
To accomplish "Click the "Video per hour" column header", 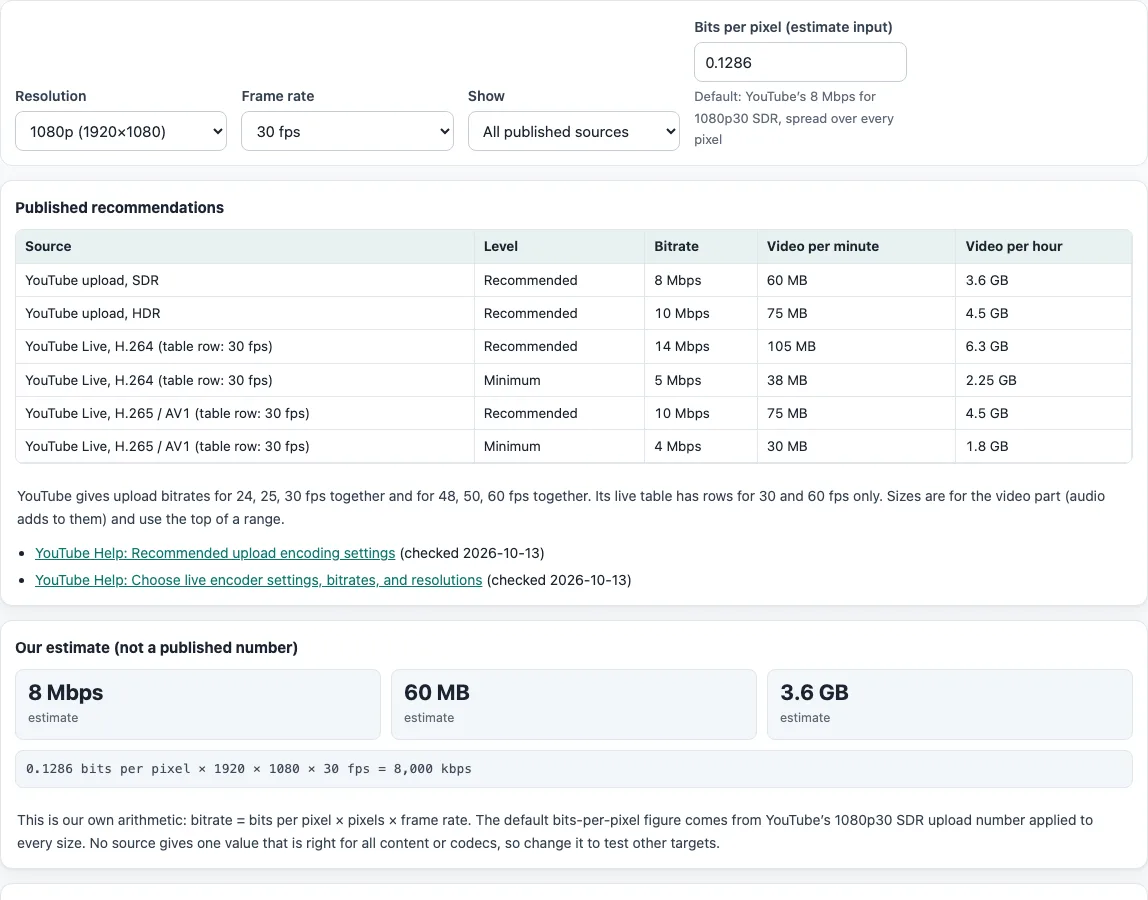I will tap(1043, 246).
